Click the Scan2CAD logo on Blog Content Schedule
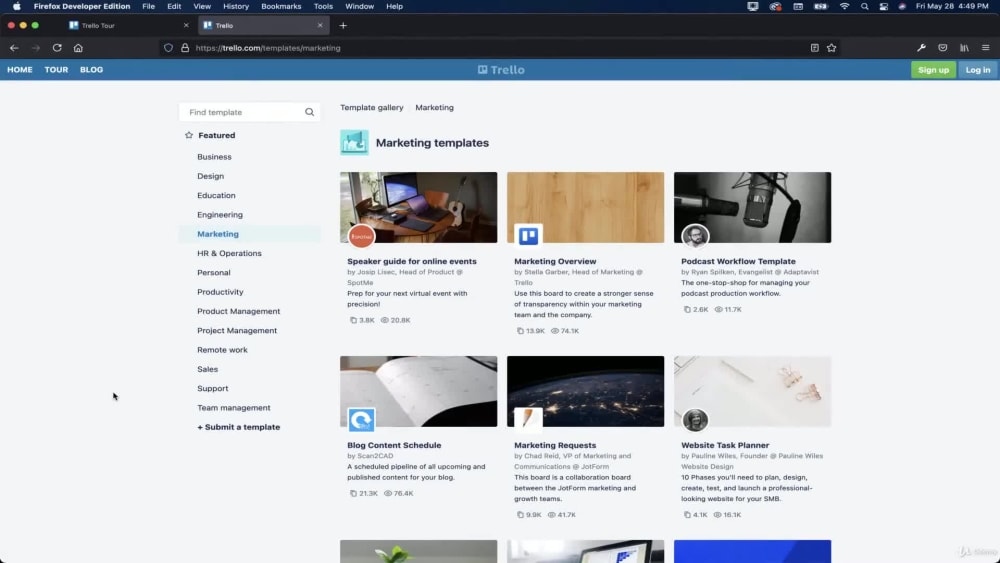Image resolution: width=1000 pixels, height=563 pixels. point(361,420)
